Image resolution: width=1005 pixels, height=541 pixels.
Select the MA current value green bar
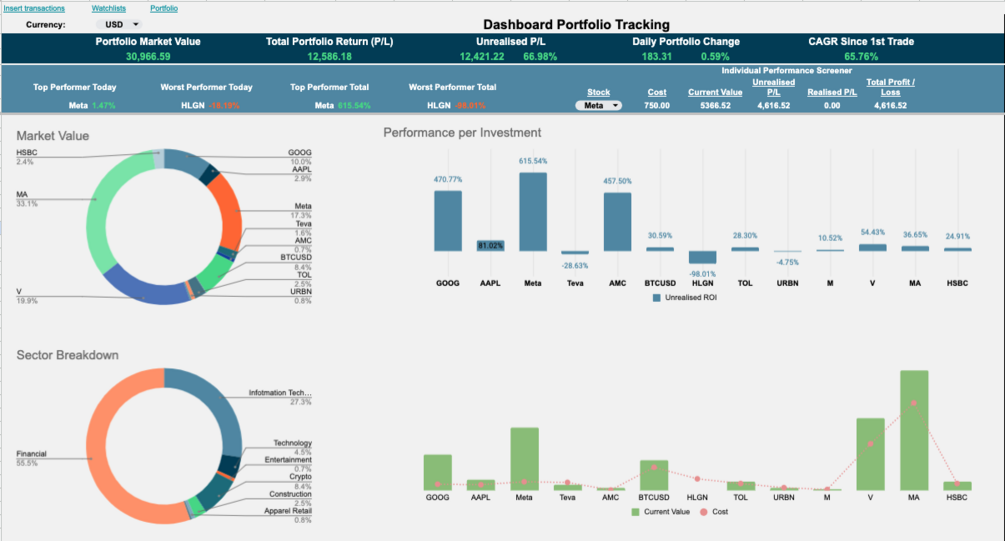click(x=914, y=430)
